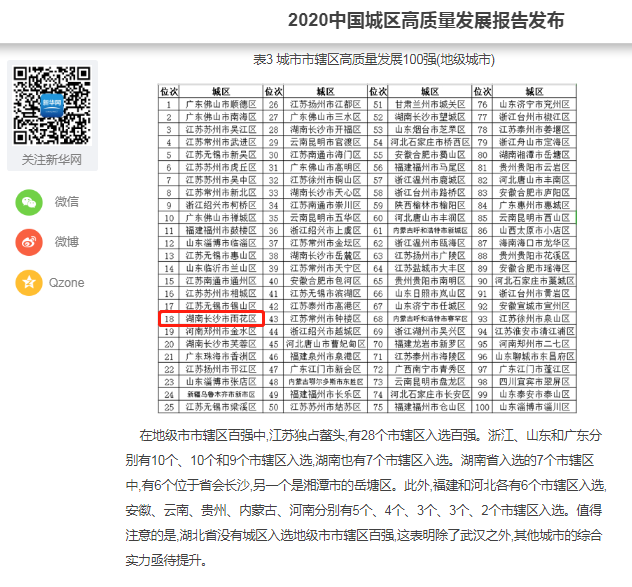Click table cell 广西南宁市青秀区
Screen dimensions: 632x587
click(430, 369)
